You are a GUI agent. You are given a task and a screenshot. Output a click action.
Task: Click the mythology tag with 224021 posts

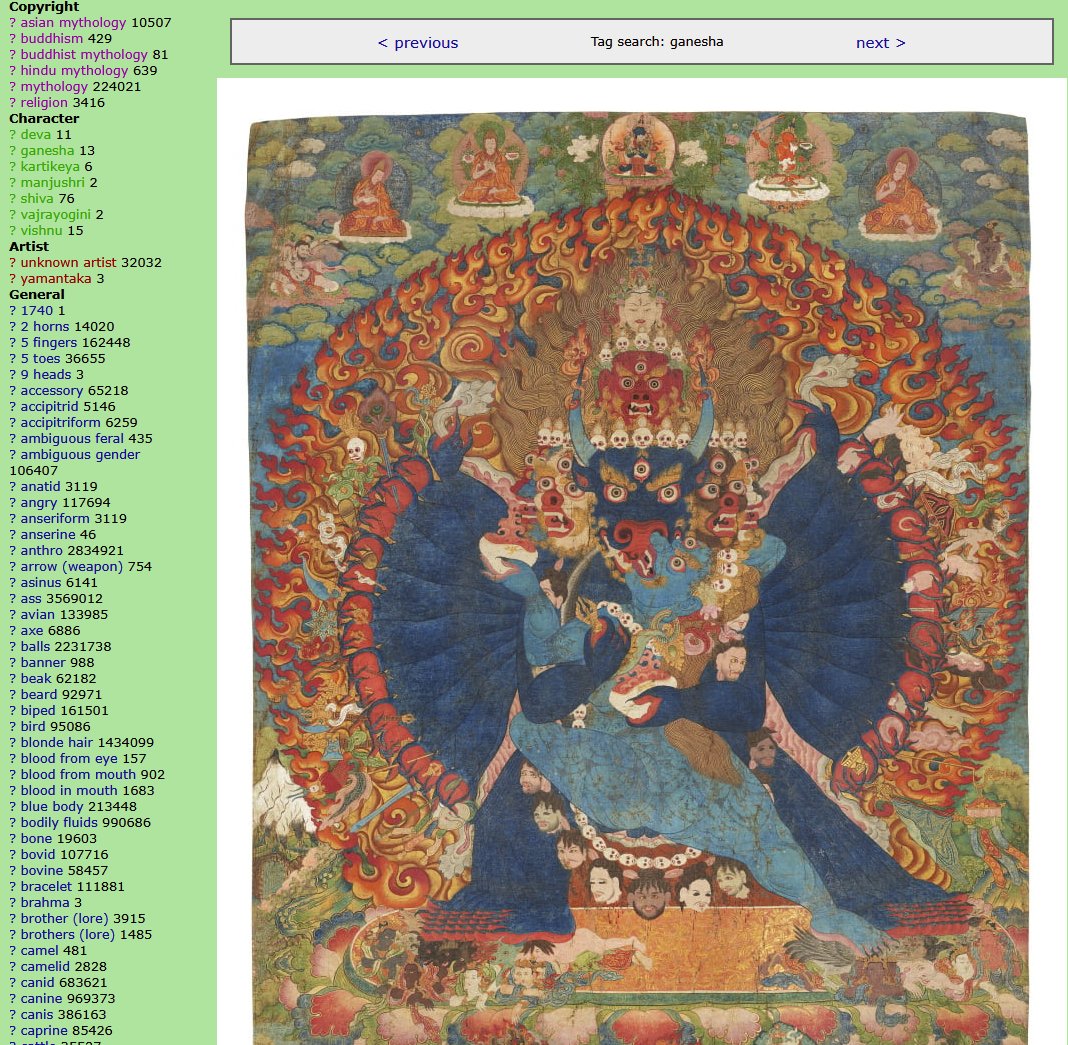54,87
